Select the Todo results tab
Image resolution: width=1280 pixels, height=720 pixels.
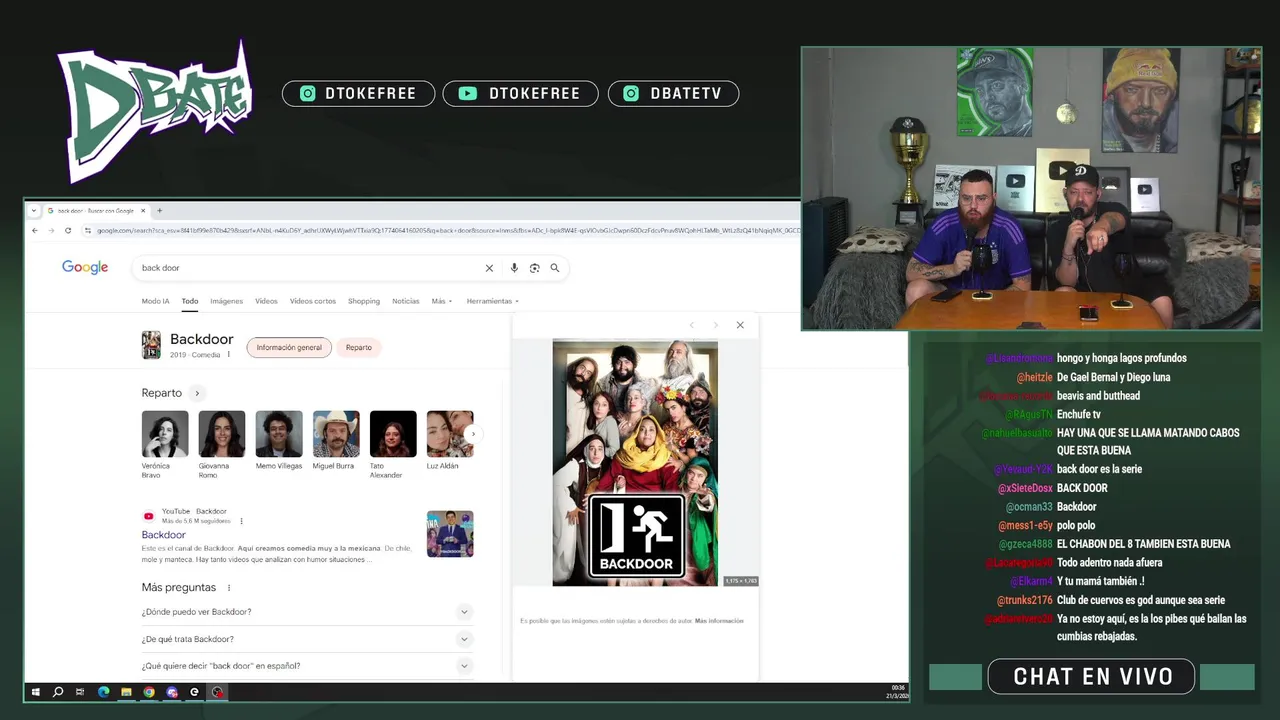[x=190, y=301]
